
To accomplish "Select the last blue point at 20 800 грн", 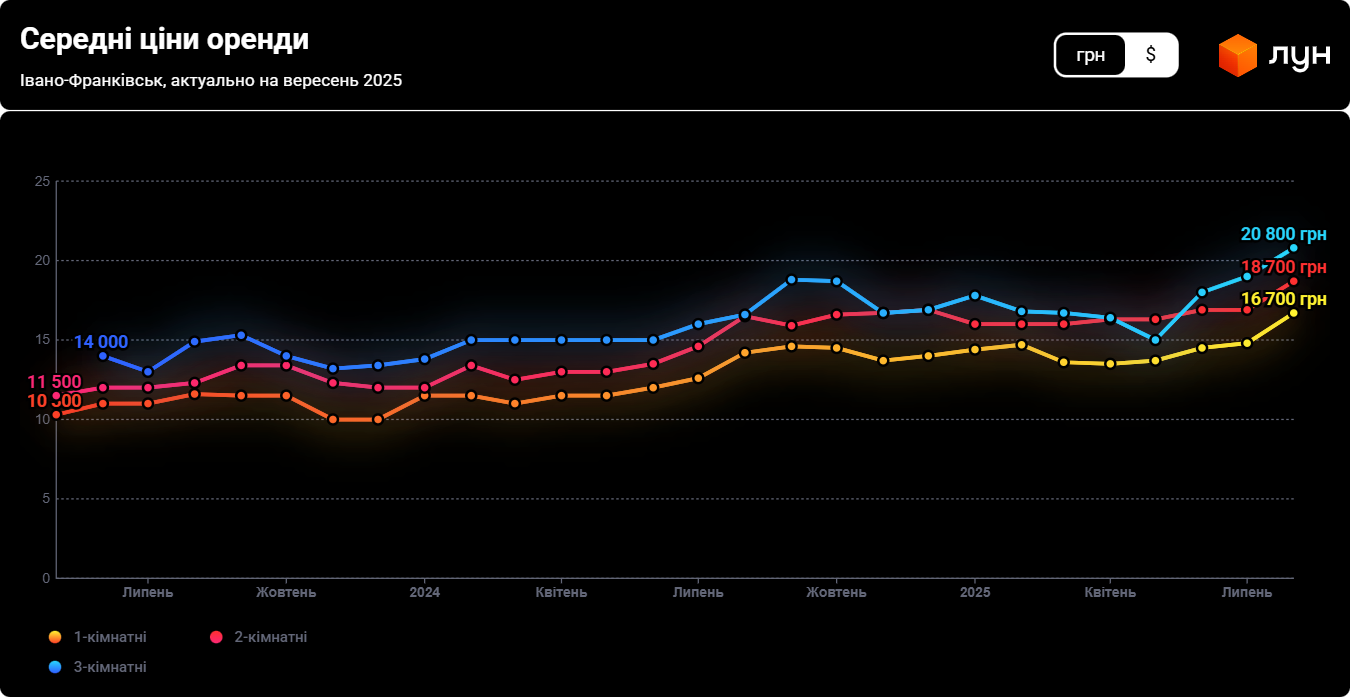I will click(1293, 247).
